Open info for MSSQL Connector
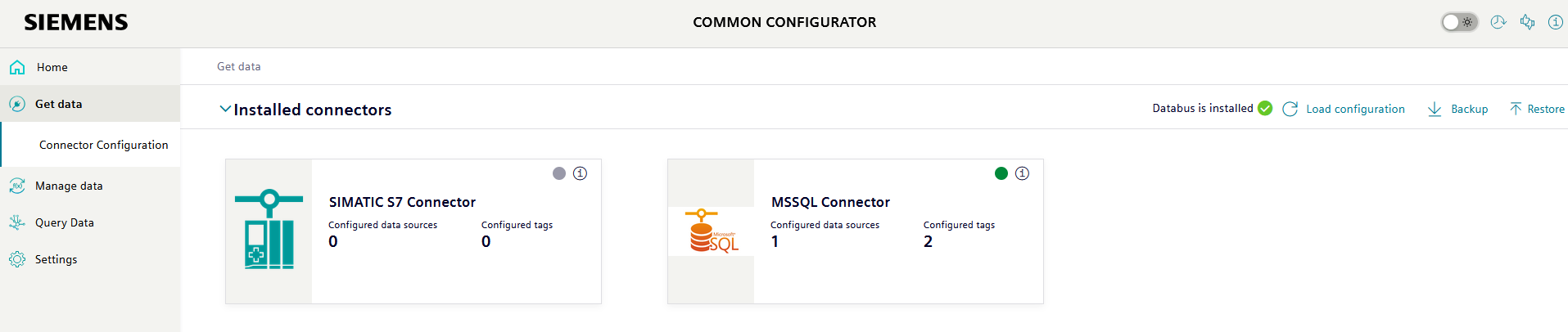Viewport: 1568px width, 332px height. coord(1022,173)
